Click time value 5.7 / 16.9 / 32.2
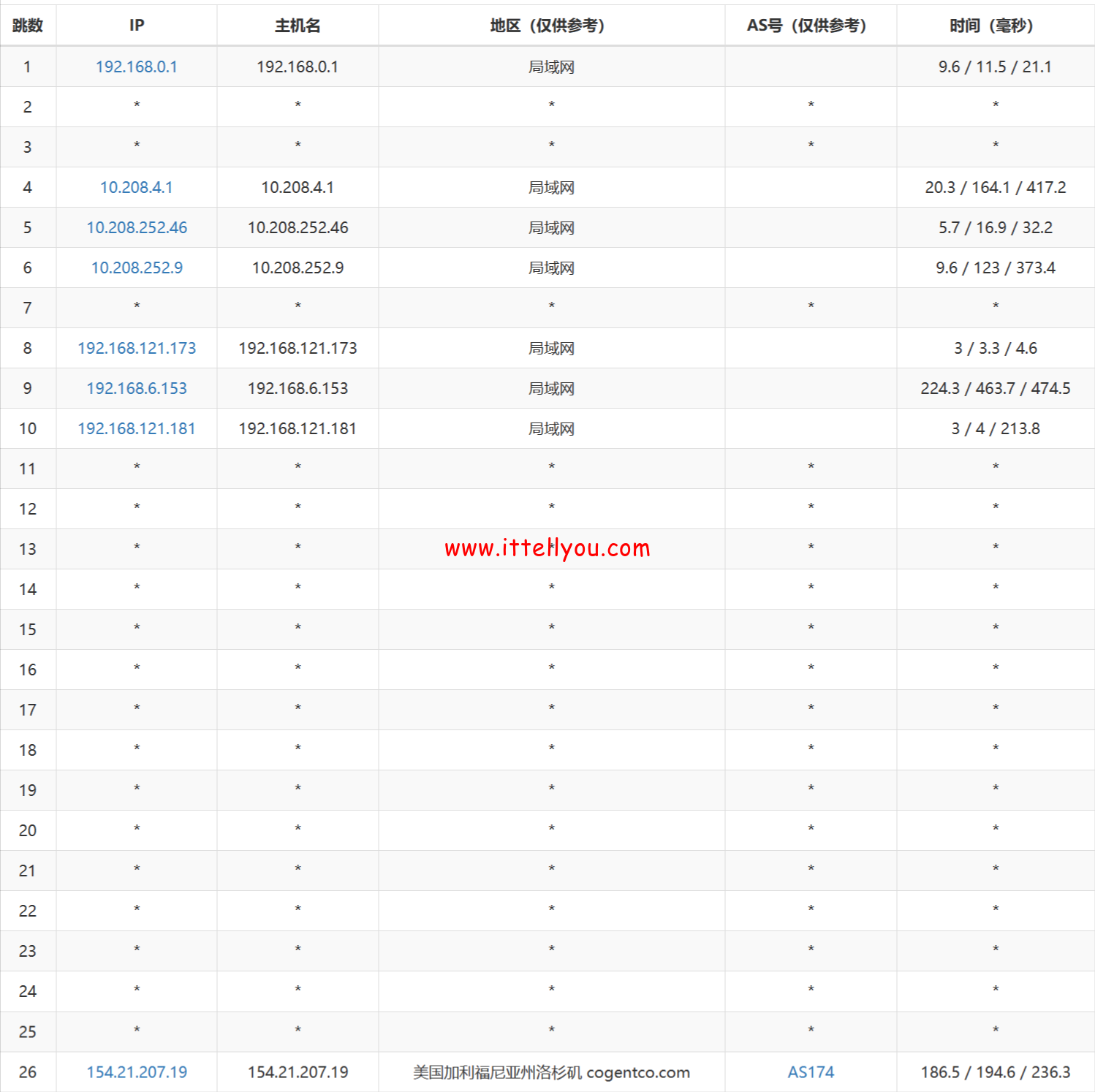Screen dimensions: 1095x1092 point(996,227)
